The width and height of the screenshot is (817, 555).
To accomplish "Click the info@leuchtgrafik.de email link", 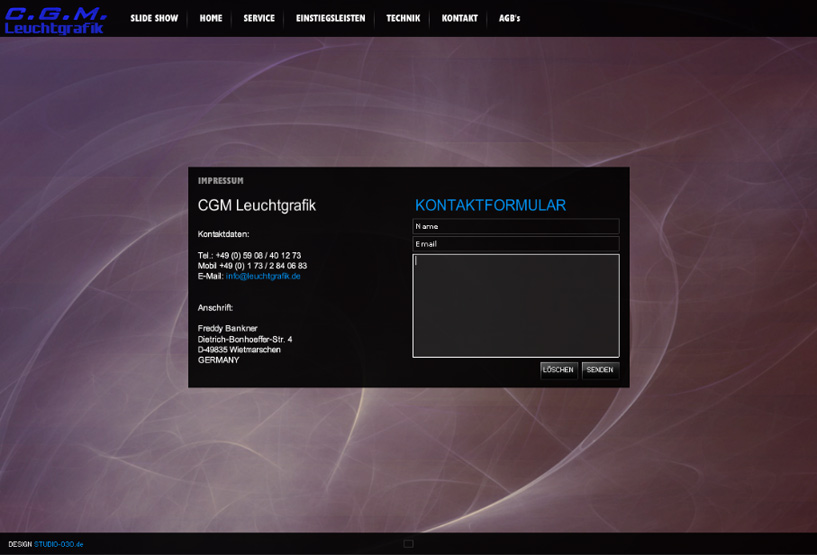I will (x=263, y=276).
